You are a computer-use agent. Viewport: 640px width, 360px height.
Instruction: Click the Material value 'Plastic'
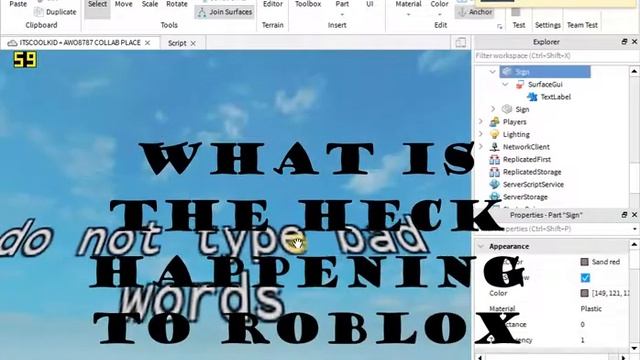591,309
